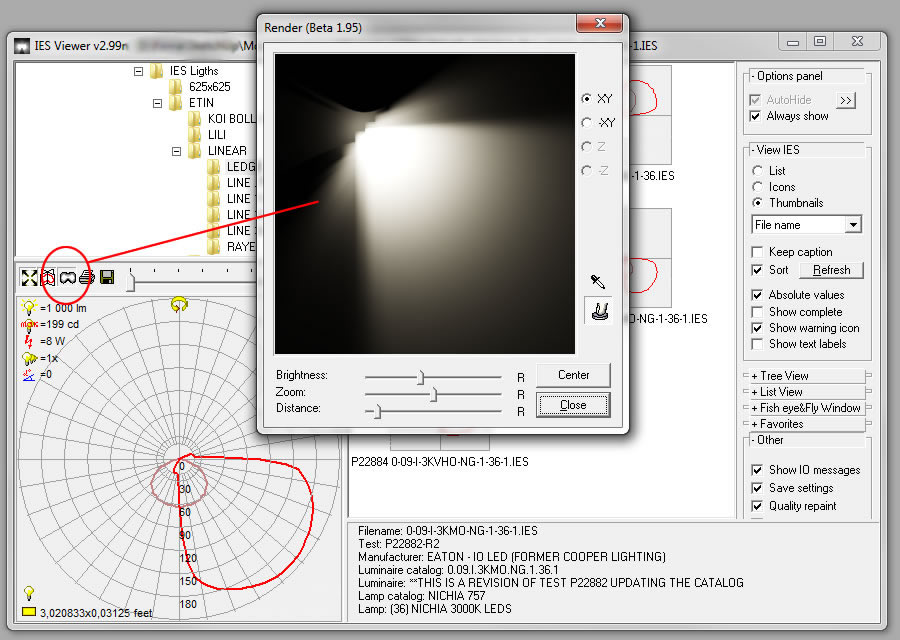
Task: Choose the Icons view option
Action: click(x=758, y=187)
